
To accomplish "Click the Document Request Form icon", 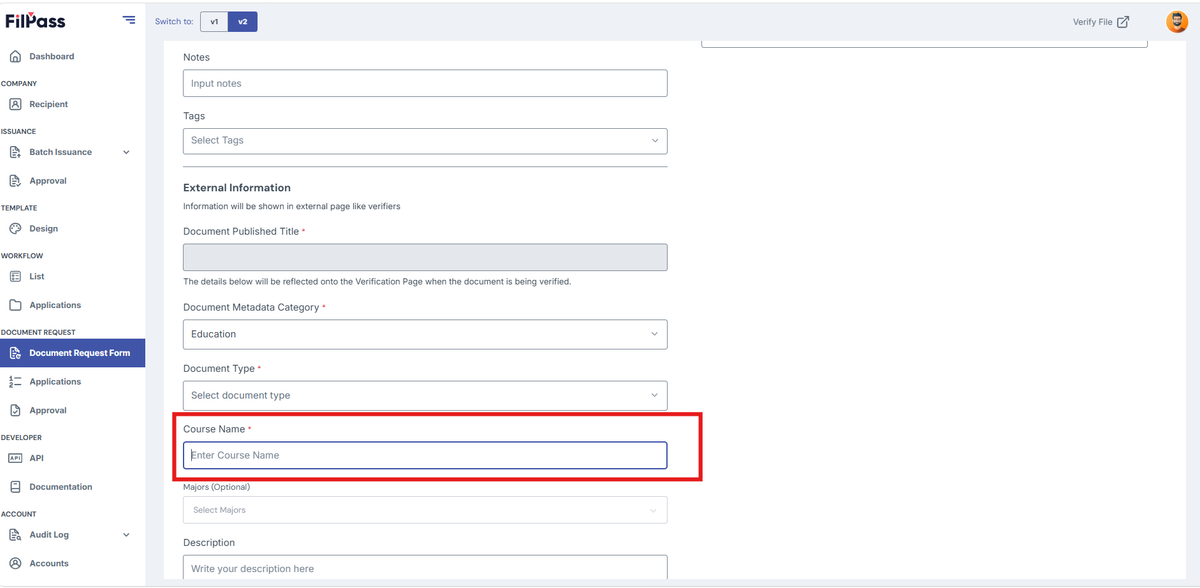I will click(15, 353).
